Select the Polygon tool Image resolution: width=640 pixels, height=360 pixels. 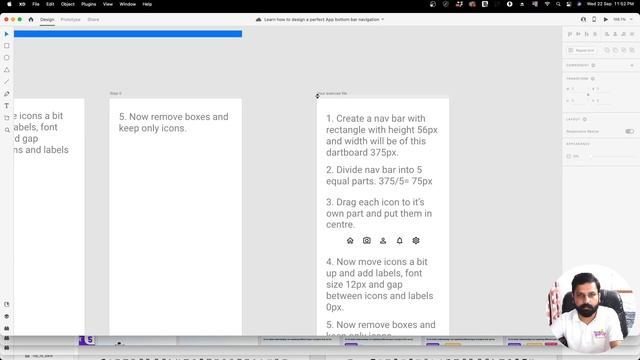(x=7, y=70)
